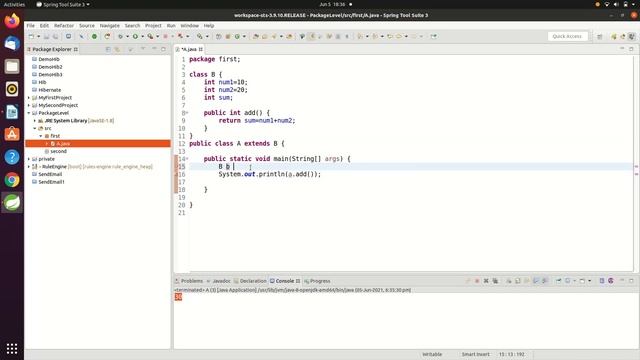Image resolution: width=640 pixels, height=360 pixels.
Task: Open the New file wizard toolbar icon
Action: [x=31, y=36]
